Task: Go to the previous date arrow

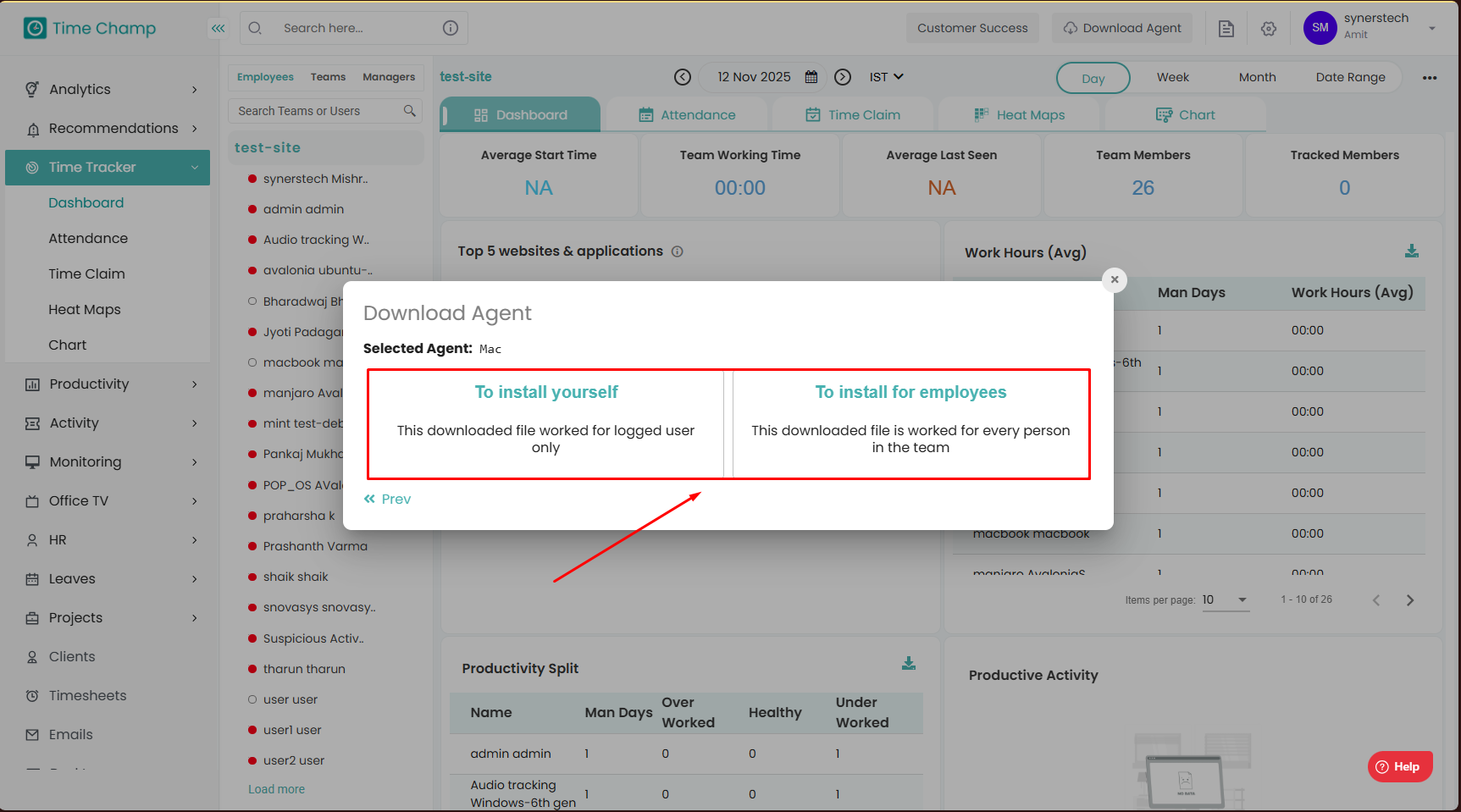Action: coord(683,77)
